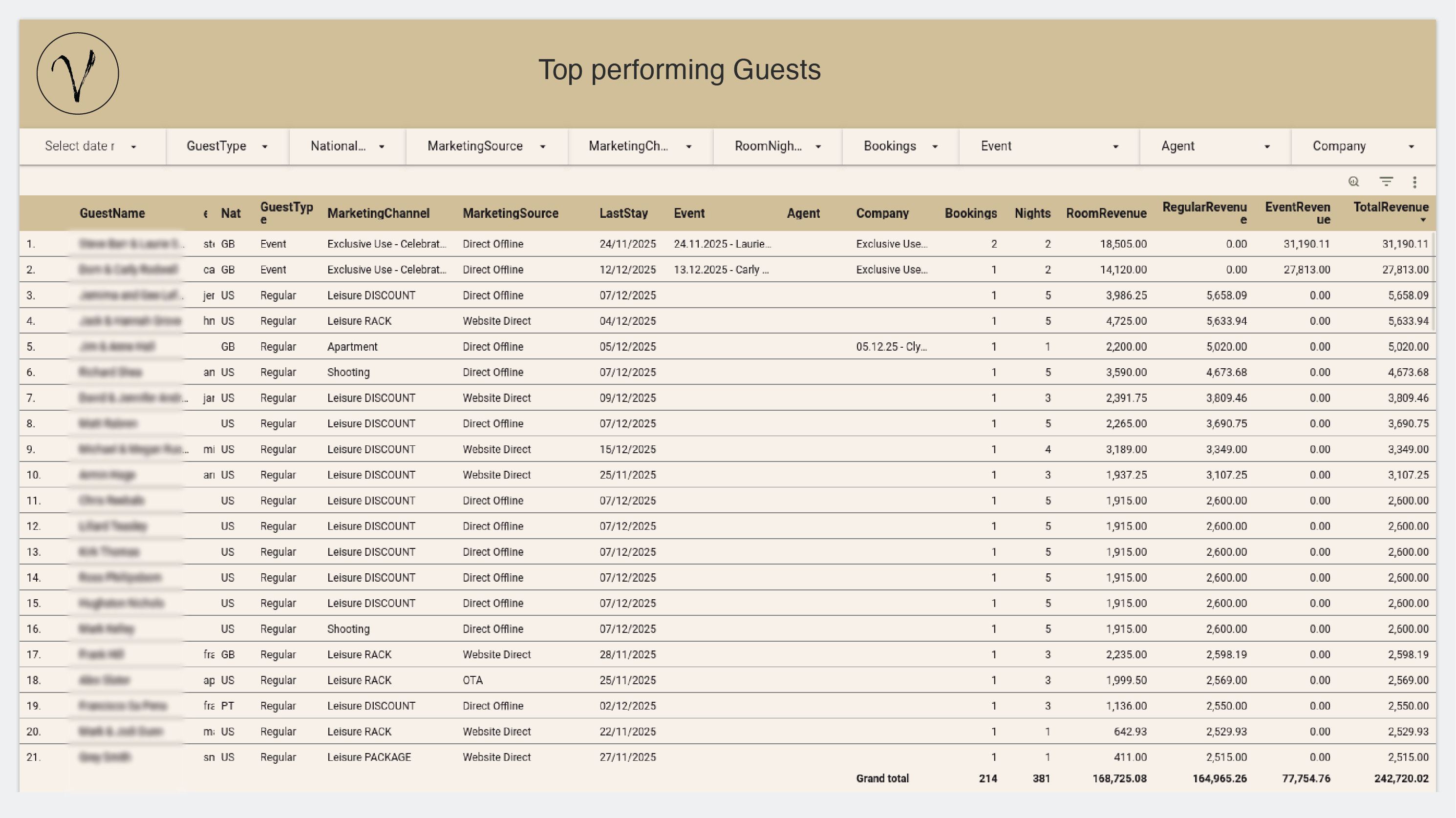Click TotalRevenue sort descending arrow
This screenshot has height=818, width=1456.
1423,220
